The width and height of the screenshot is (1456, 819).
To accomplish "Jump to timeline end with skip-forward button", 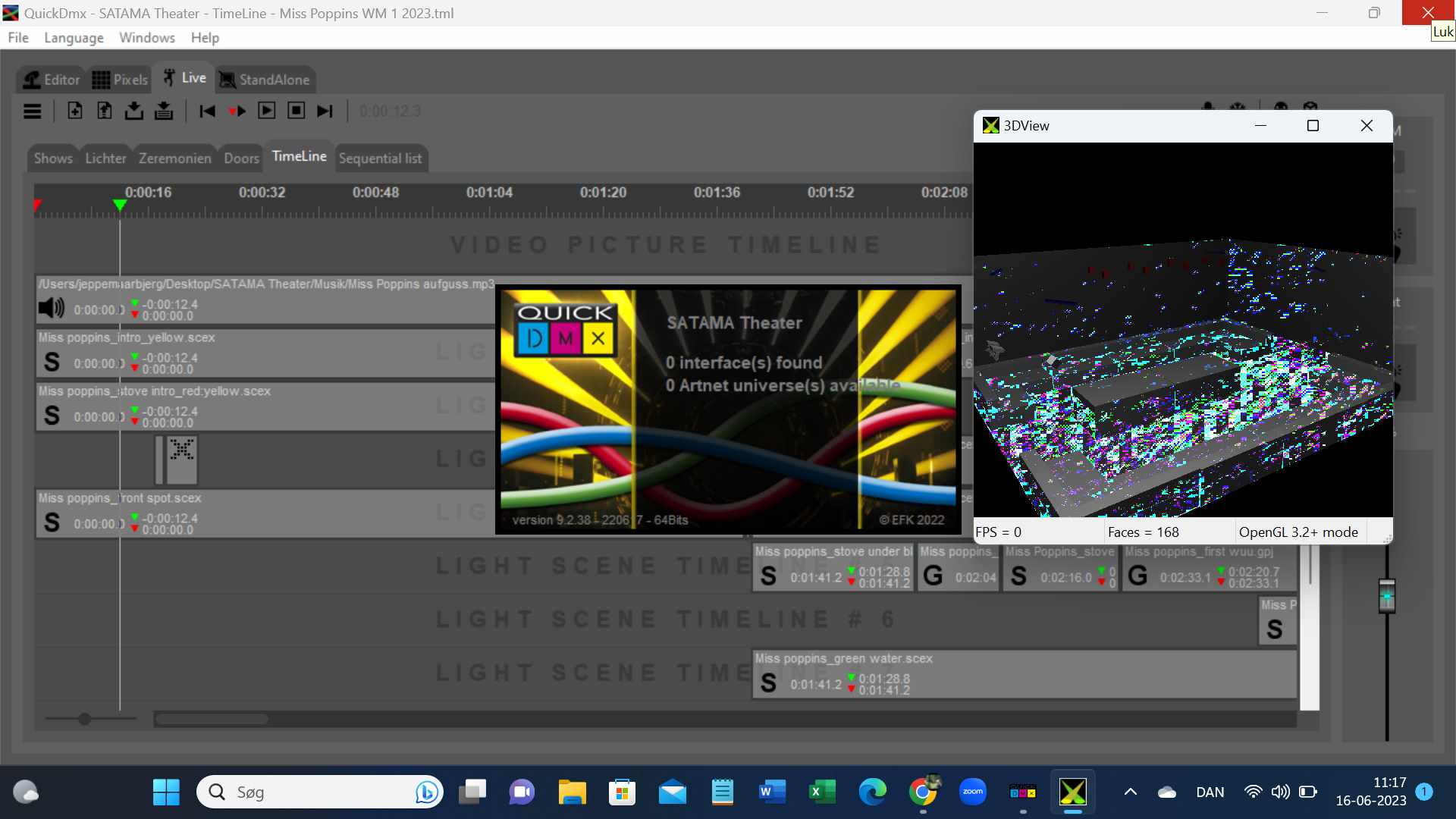I will tap(325, 111).
